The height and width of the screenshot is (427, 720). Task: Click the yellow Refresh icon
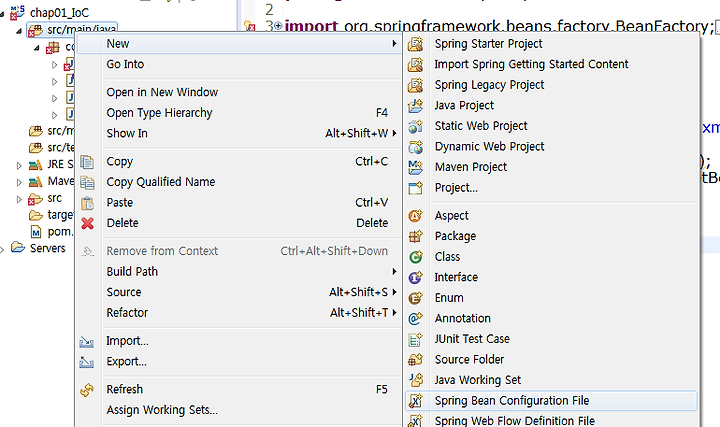[x=87, y=390]
